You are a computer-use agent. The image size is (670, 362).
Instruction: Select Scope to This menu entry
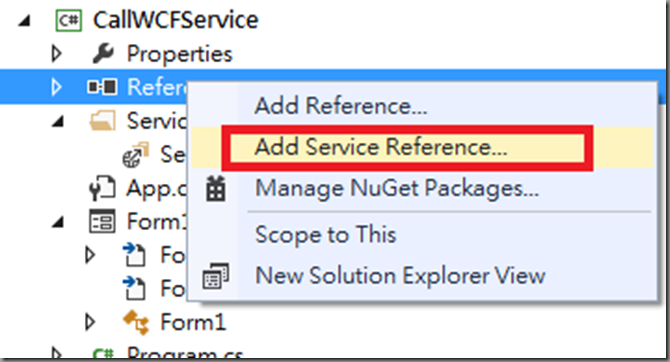[326, 235]
